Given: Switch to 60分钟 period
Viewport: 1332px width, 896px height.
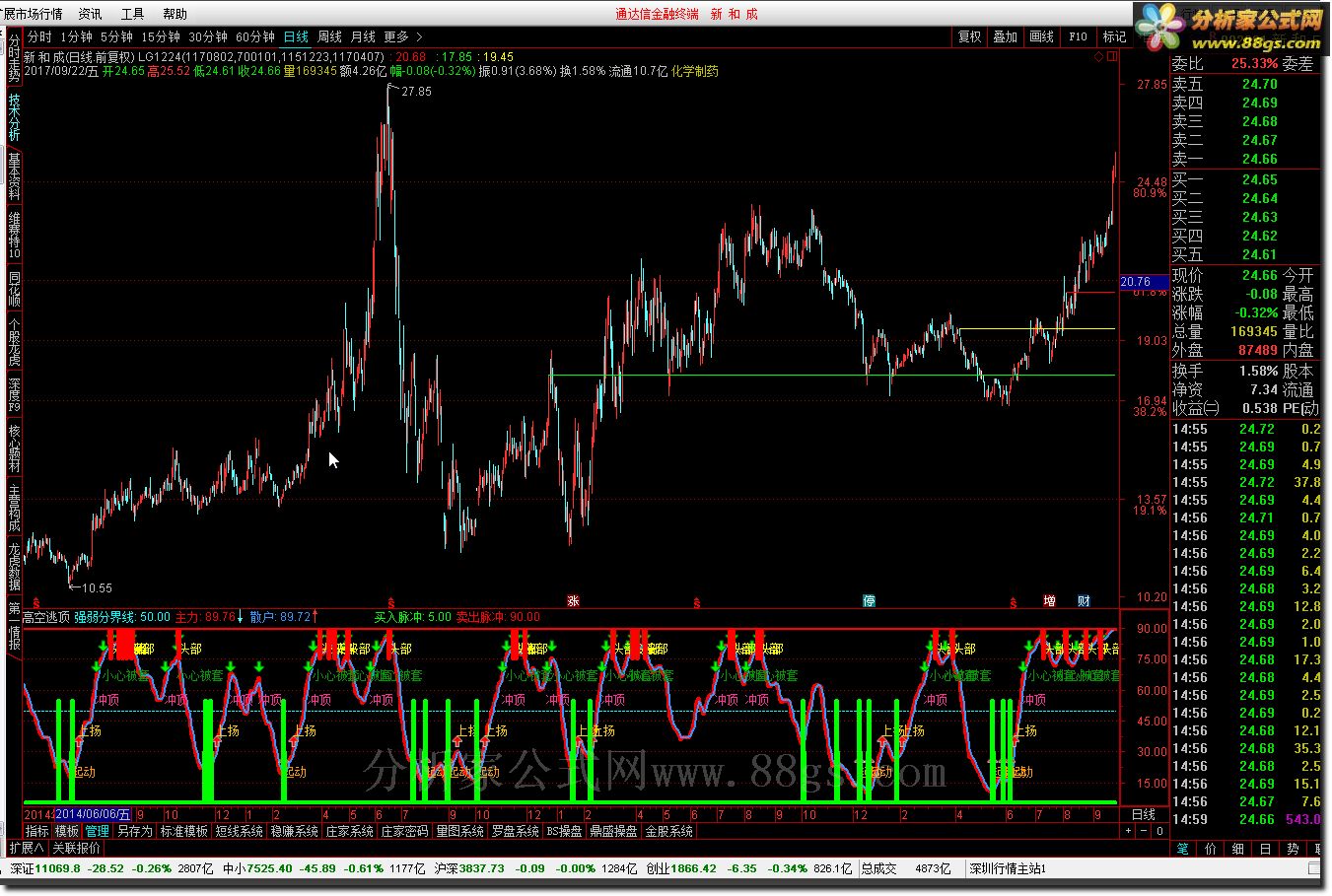Looking at the screenshot, I should [x=254, y=36].
